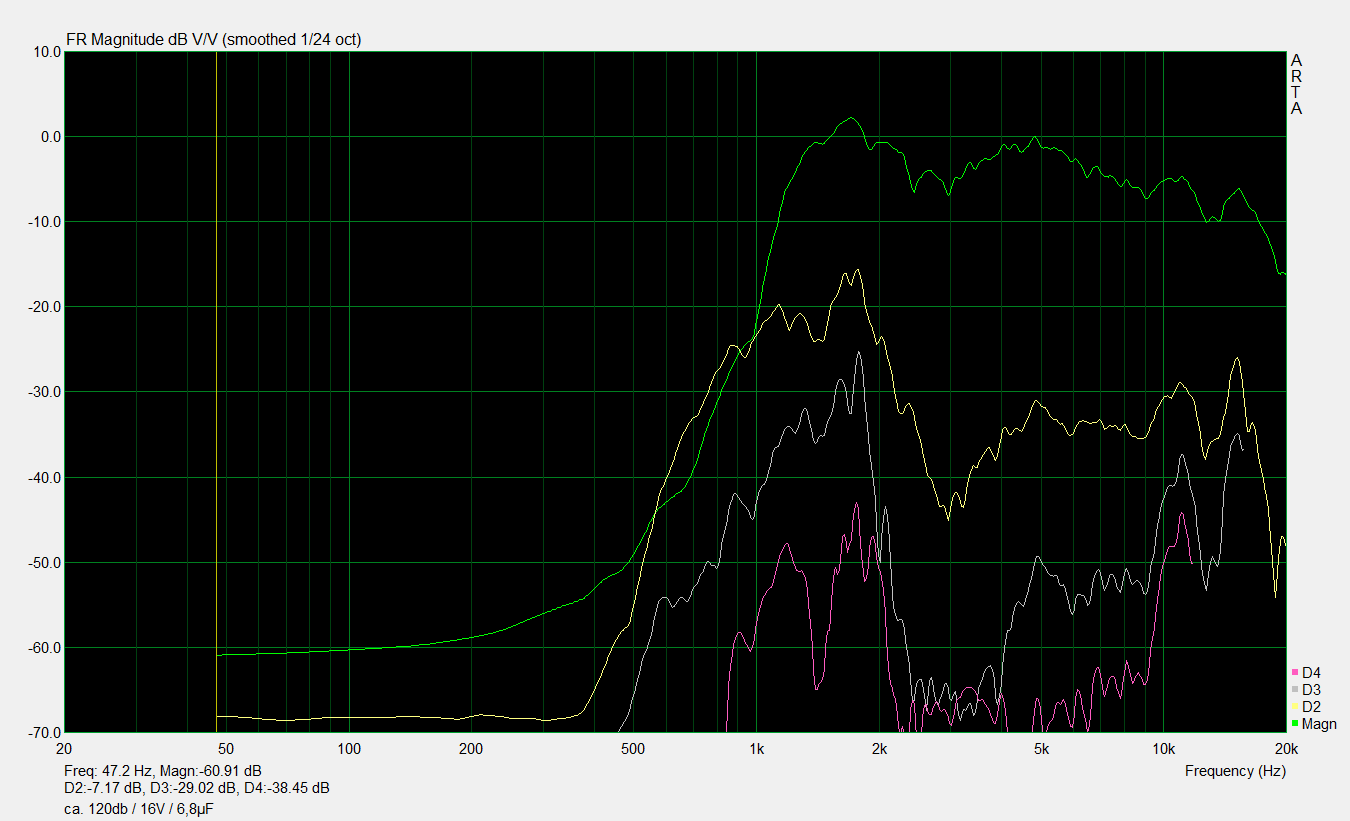
Task: Click the green Magn legend swatch
Action: click(1296, 723)
